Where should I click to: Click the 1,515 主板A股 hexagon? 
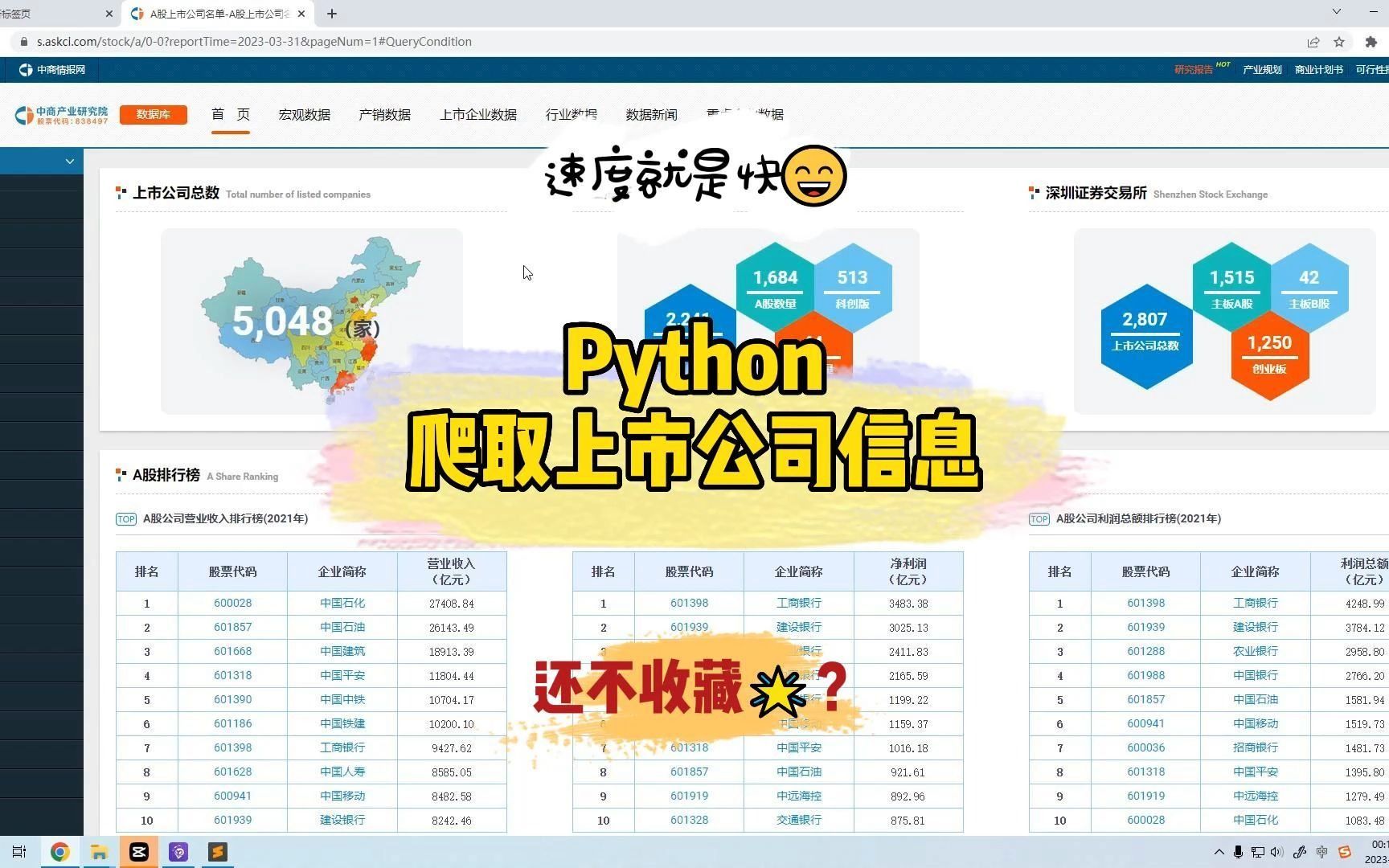(1231, 288)
